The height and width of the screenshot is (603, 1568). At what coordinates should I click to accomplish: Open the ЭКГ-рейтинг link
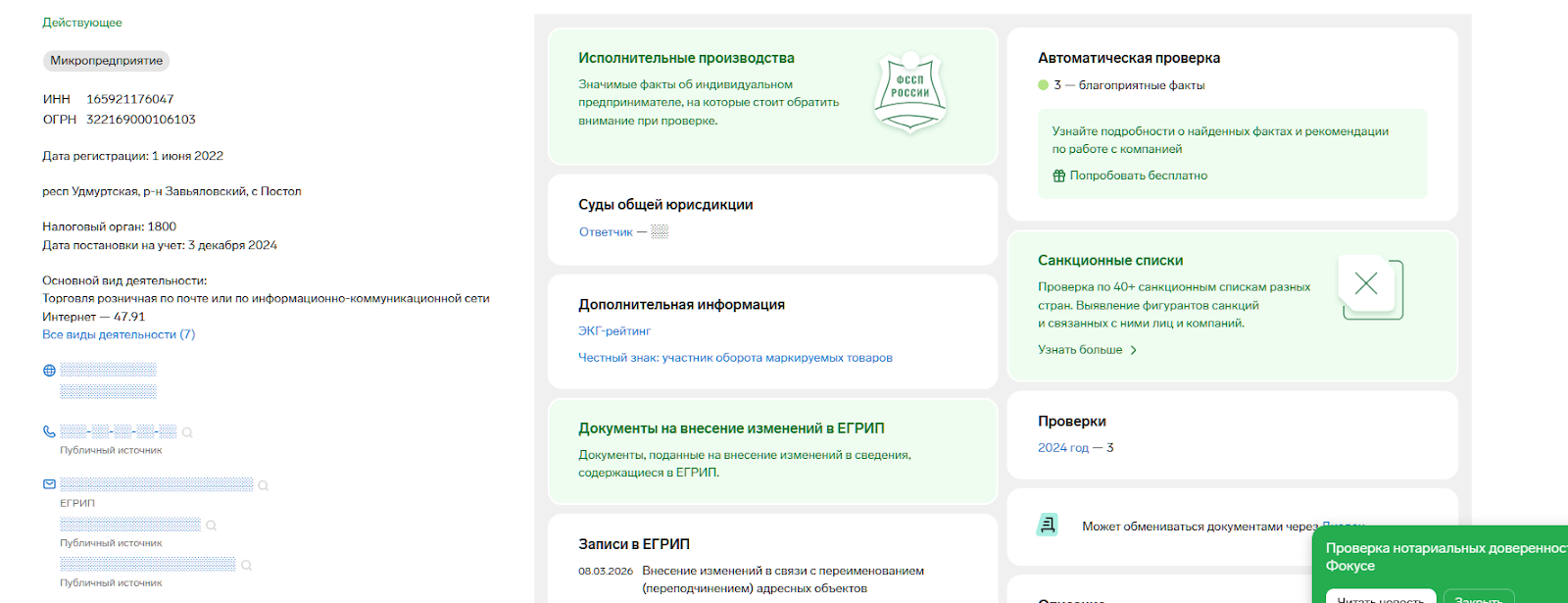tap(614, 331)
